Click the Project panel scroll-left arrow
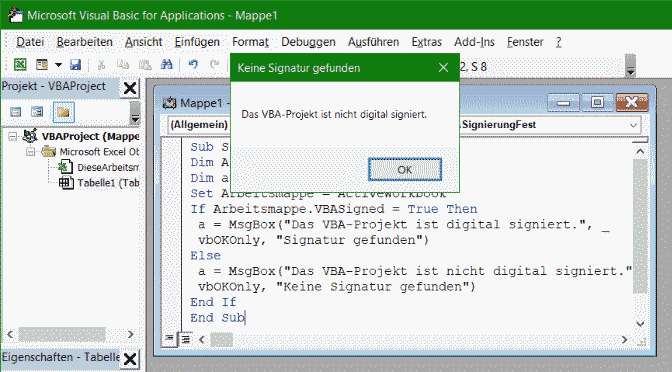The image size is (672, 372). pyautogui.click(x=10, y=334)
